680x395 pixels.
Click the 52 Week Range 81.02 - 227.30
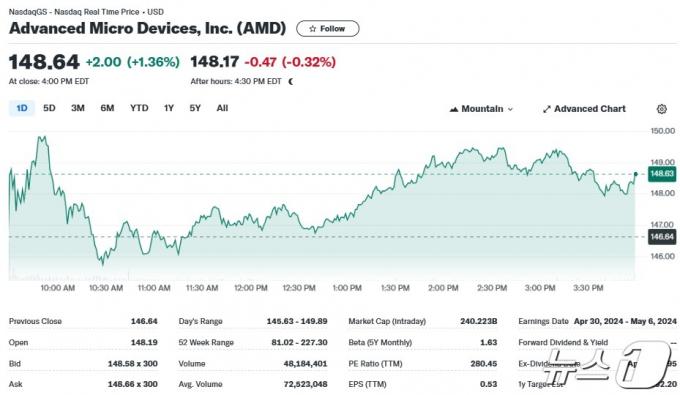click(x=299, y=343)
